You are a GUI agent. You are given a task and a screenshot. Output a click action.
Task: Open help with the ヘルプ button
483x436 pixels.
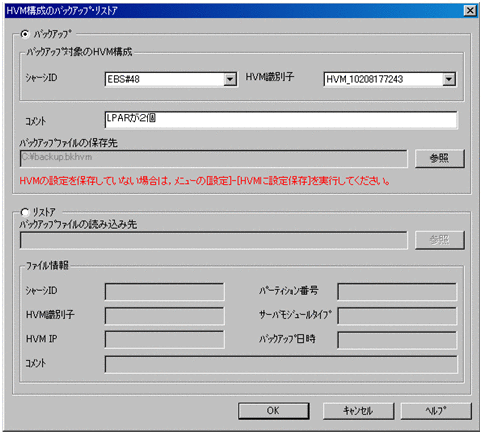point(436,411)
